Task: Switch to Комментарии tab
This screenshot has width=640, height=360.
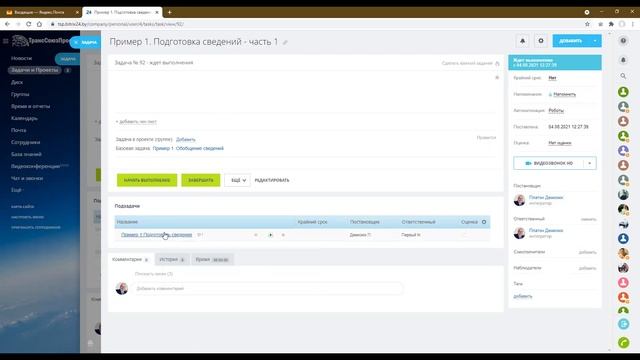Action: tap(130, 260)
